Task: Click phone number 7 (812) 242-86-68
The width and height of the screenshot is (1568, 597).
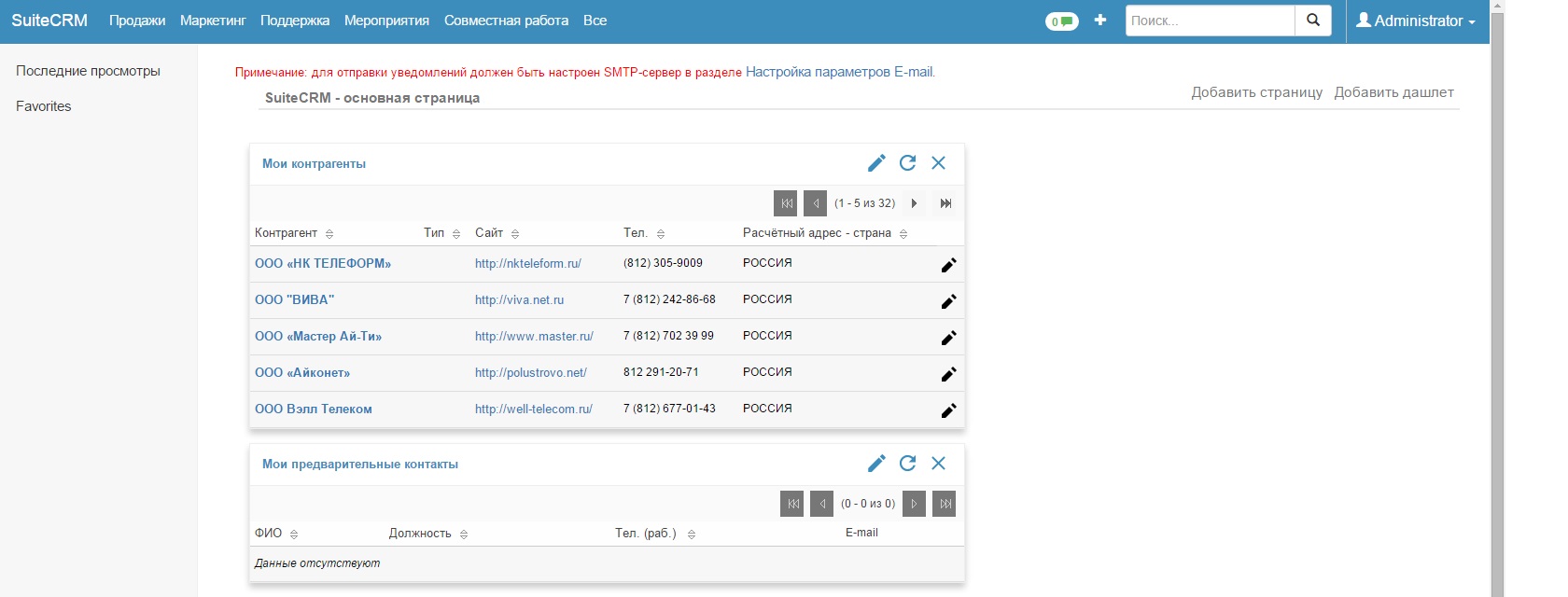Action: tap(669, 299)
